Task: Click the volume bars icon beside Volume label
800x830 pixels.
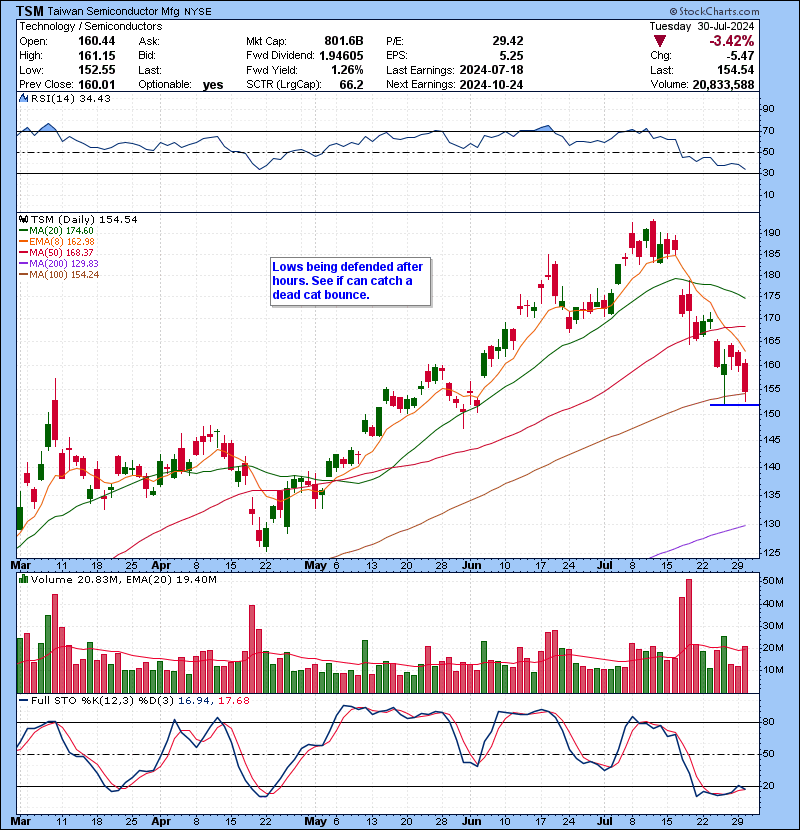Action: point(22,580)
